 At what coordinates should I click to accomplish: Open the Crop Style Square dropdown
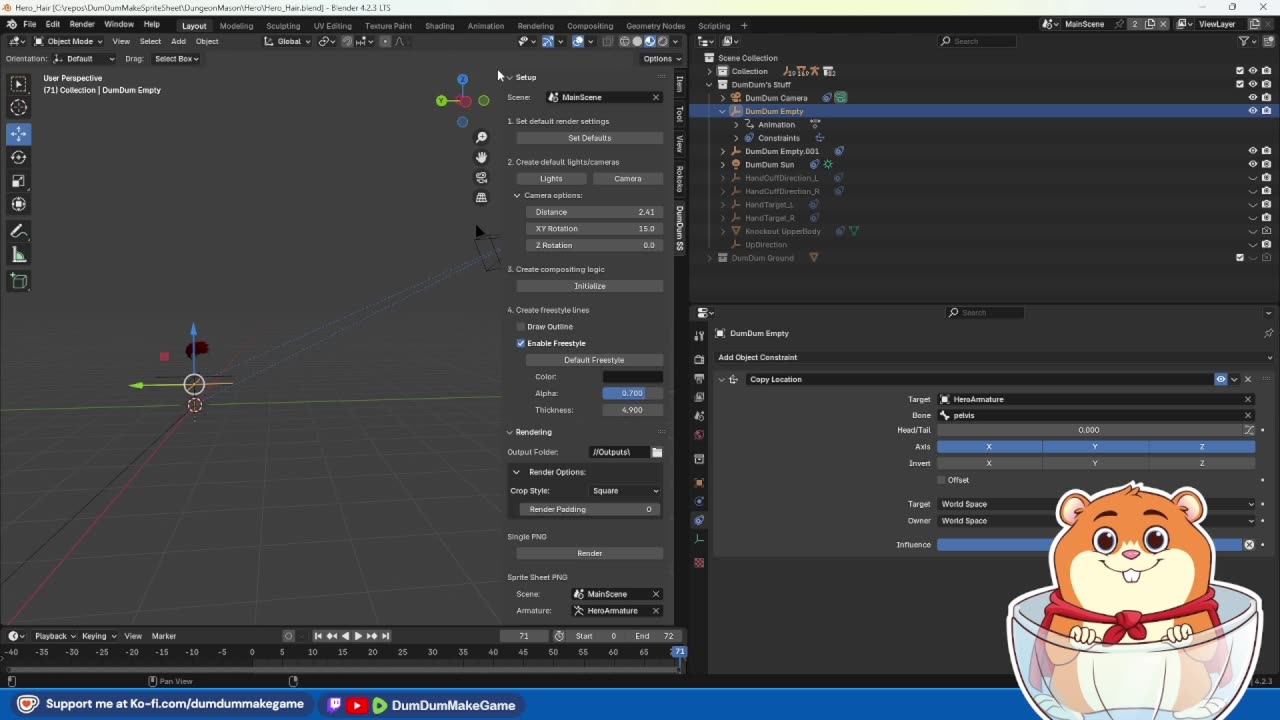[x=626, y=491]
